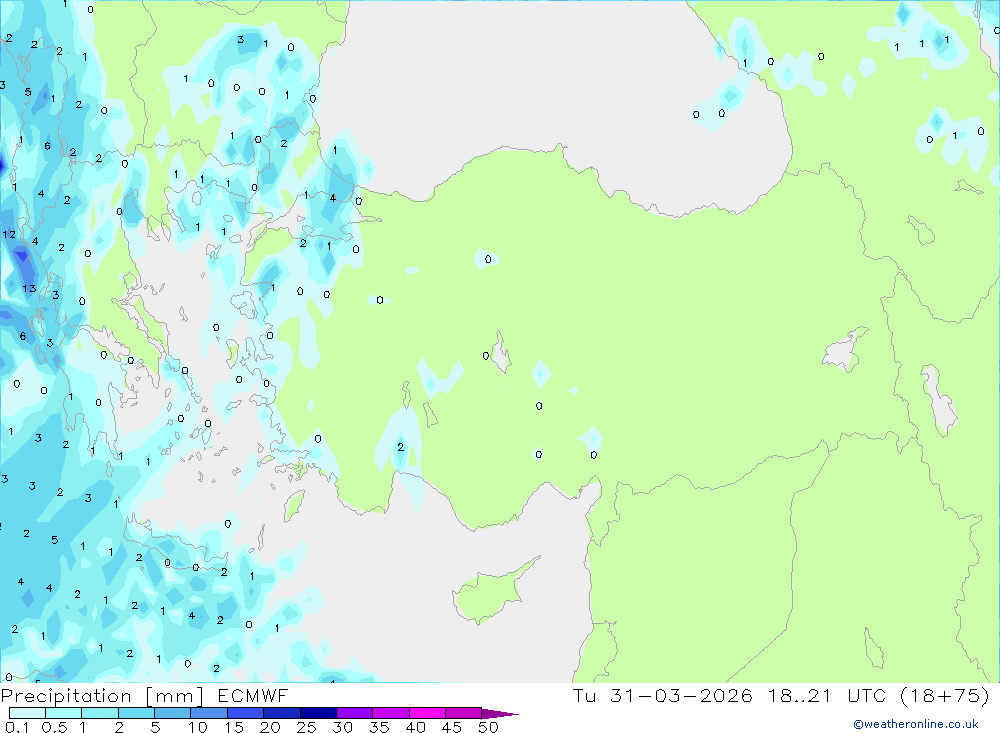Viewport: 1000px width, 733px height.
Task: Click the legend swatch between 0.1 and 0.5
Action: (x=27, y=713)
